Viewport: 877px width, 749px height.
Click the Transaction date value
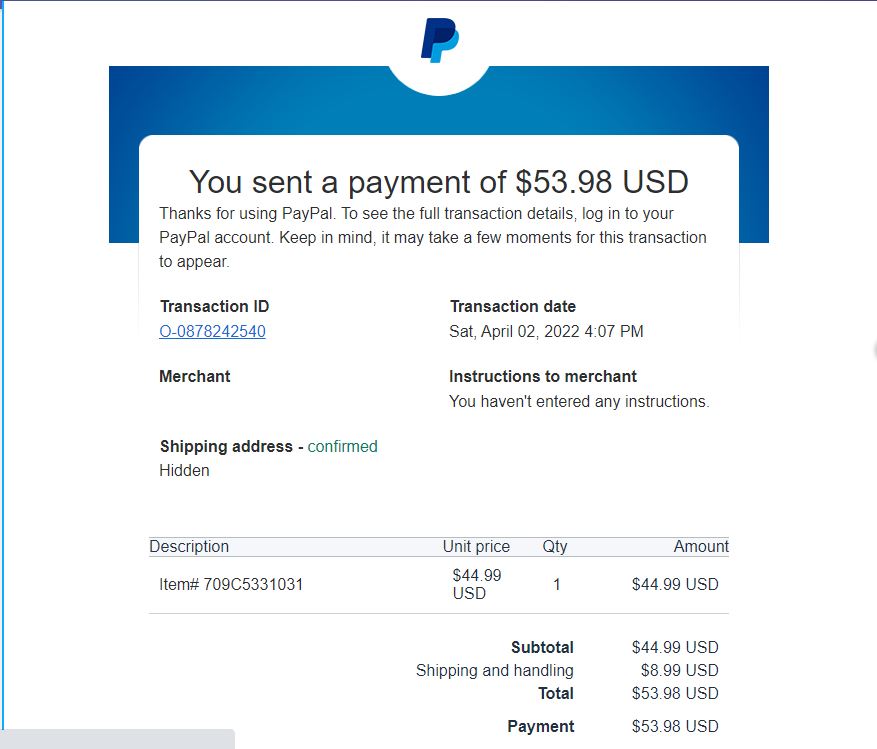pos(546,331)
